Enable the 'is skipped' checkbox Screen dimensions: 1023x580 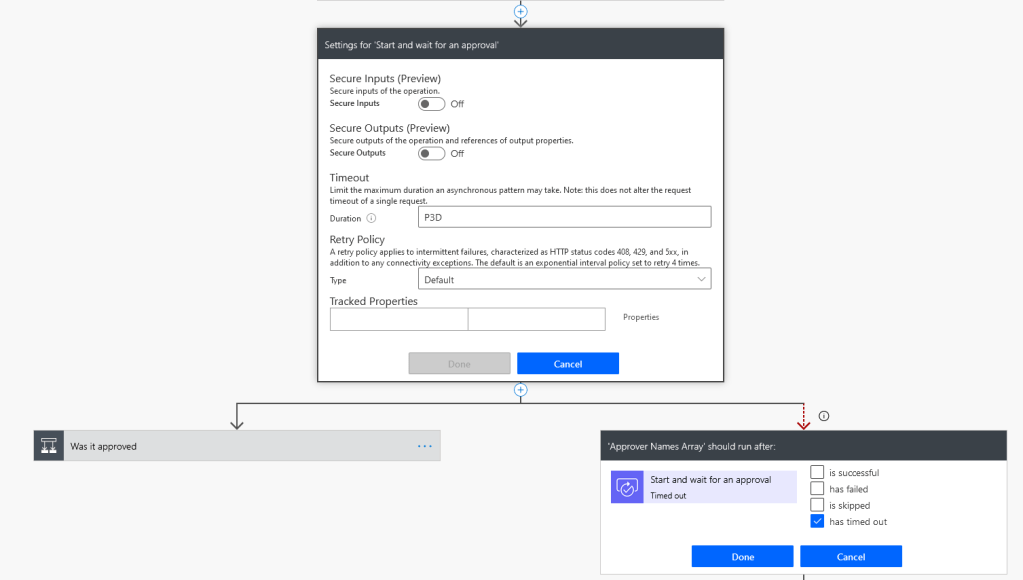coord(817,505)
